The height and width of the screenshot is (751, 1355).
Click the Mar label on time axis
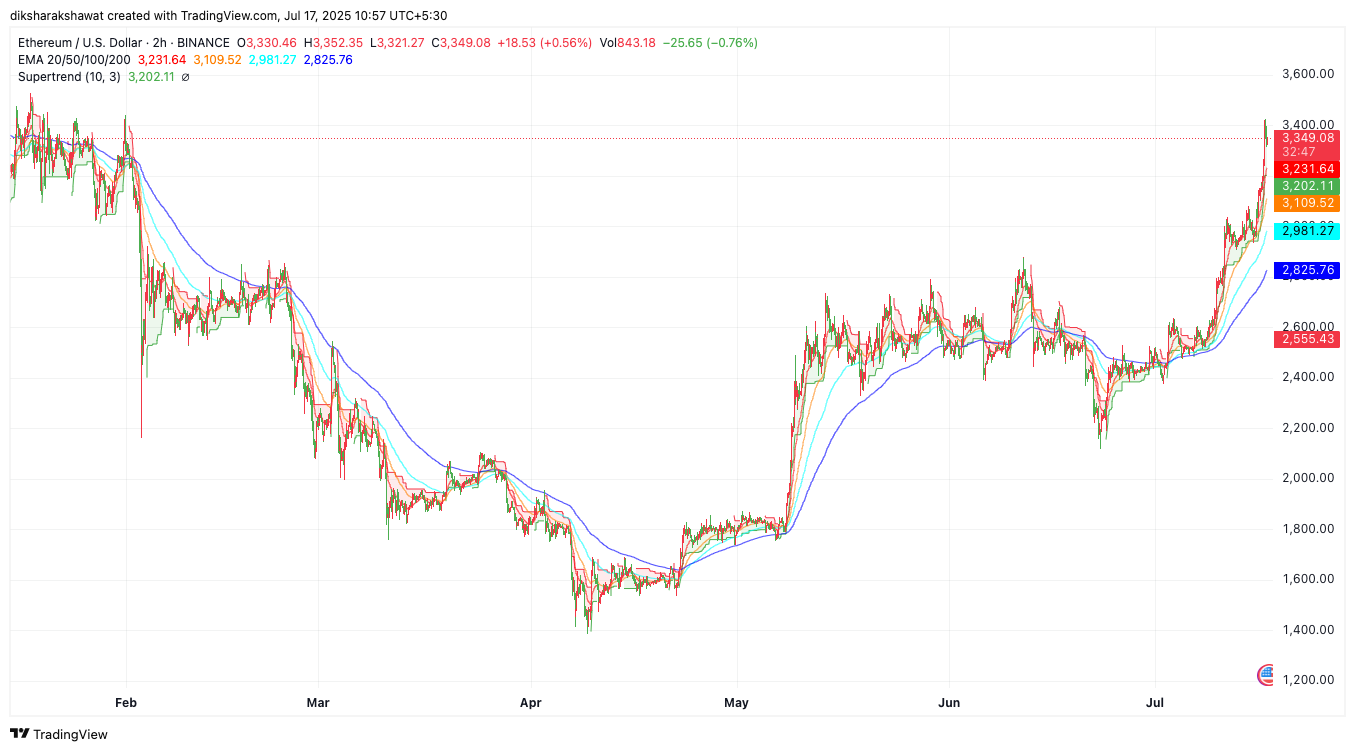coord(318,703)
